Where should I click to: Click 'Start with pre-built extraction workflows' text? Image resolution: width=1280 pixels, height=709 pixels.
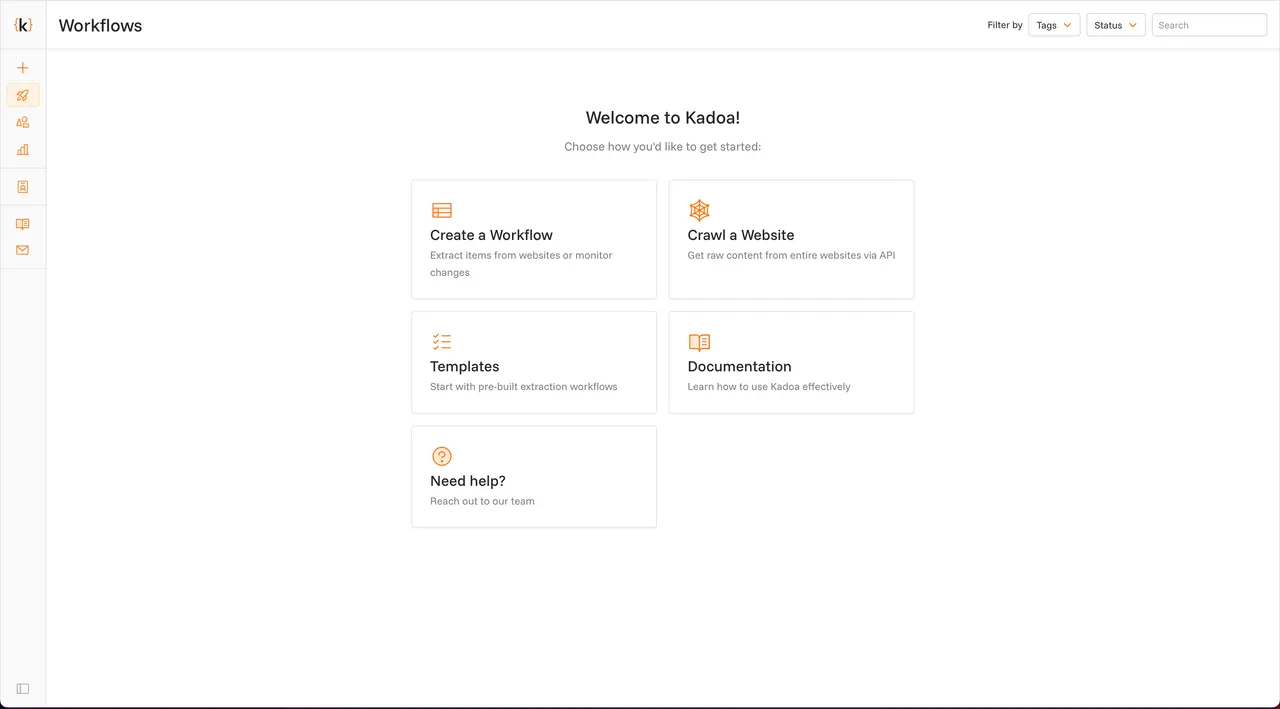pyautogui.click(x=524, y=386)
